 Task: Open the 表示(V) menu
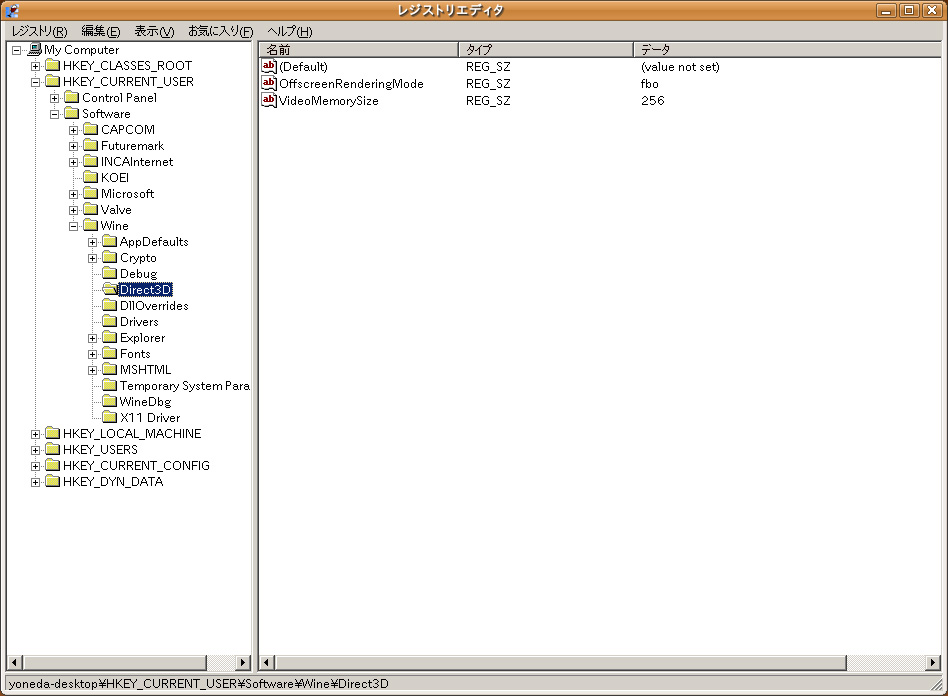(154, 31)
